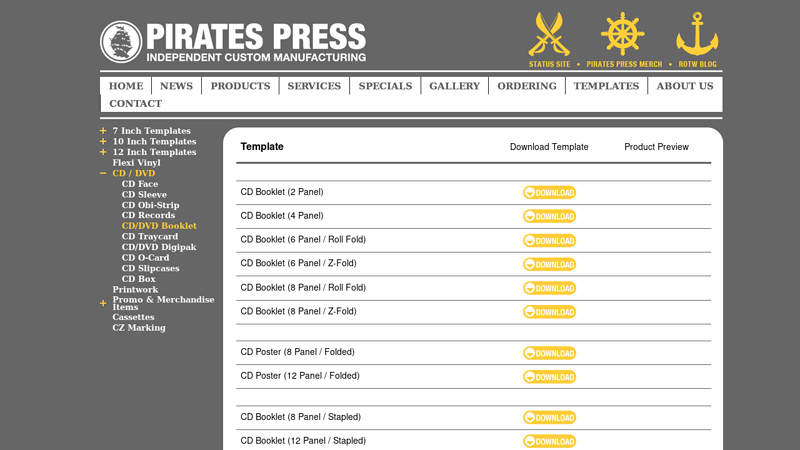Screen dimensions: 800x450
Task: Select 12 Inch Templates in sidebar
Action: [154, 152]
